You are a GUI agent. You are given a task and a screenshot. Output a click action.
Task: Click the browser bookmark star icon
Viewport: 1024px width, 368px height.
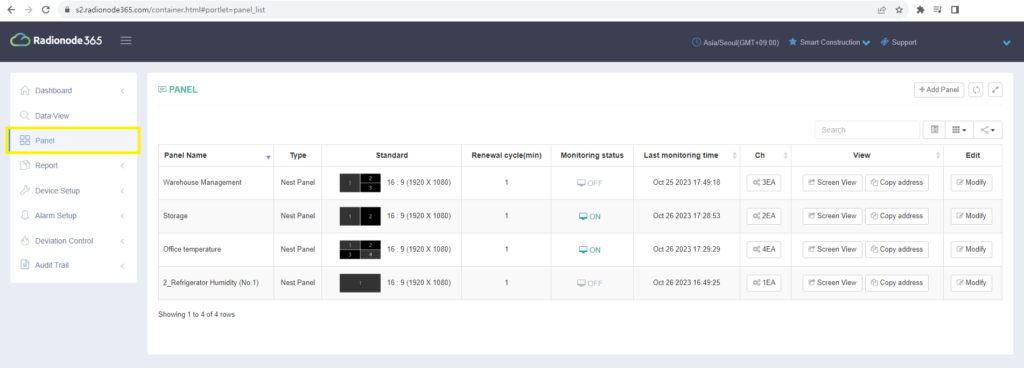899,10
